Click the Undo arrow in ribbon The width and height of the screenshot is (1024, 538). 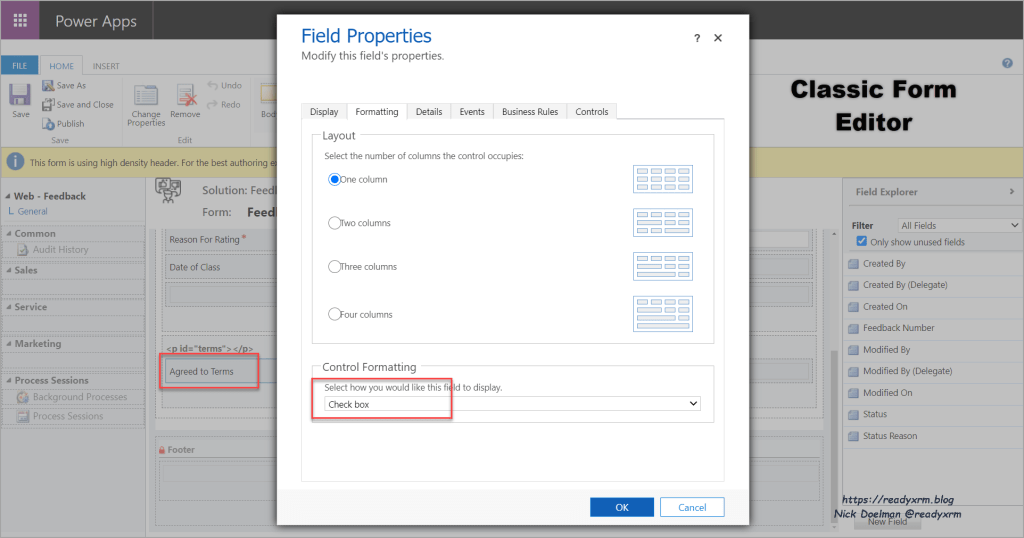point(212,86)
